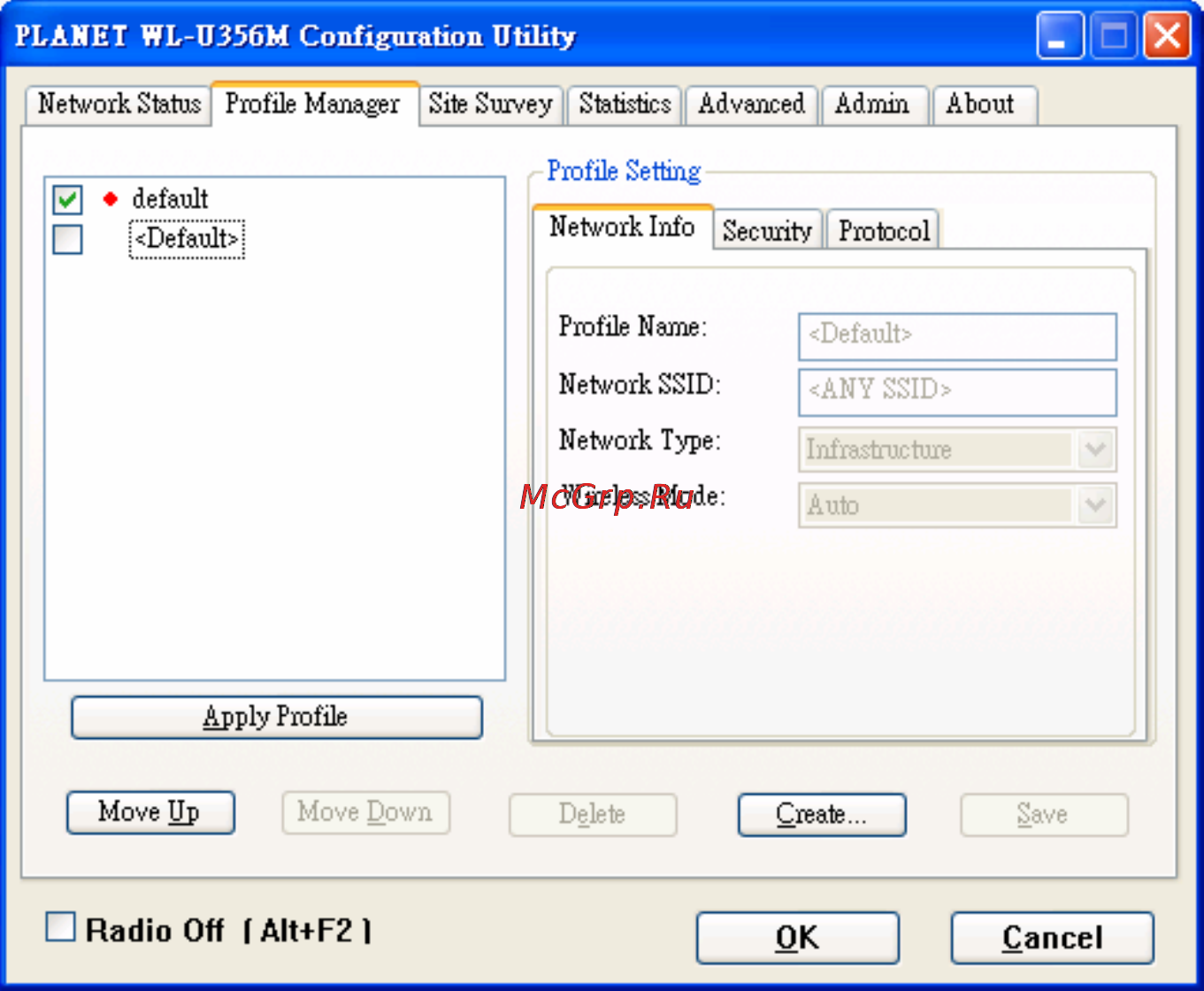1204x991 pixels.
Task: Click the Create... button
Action: (x=822, y=814)
